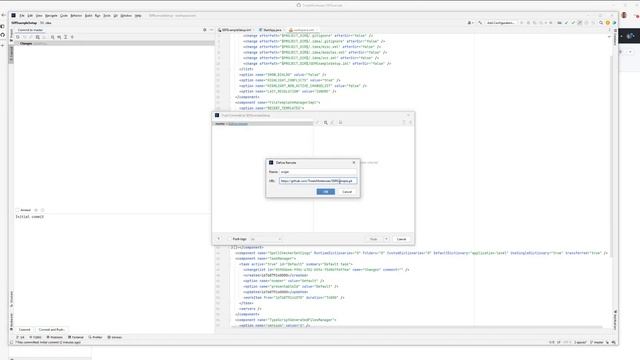Image resolution: width=640 pixels, height=360 pixels.
Task: Open the Terminal tool window tab
Action: pos(76,338)
